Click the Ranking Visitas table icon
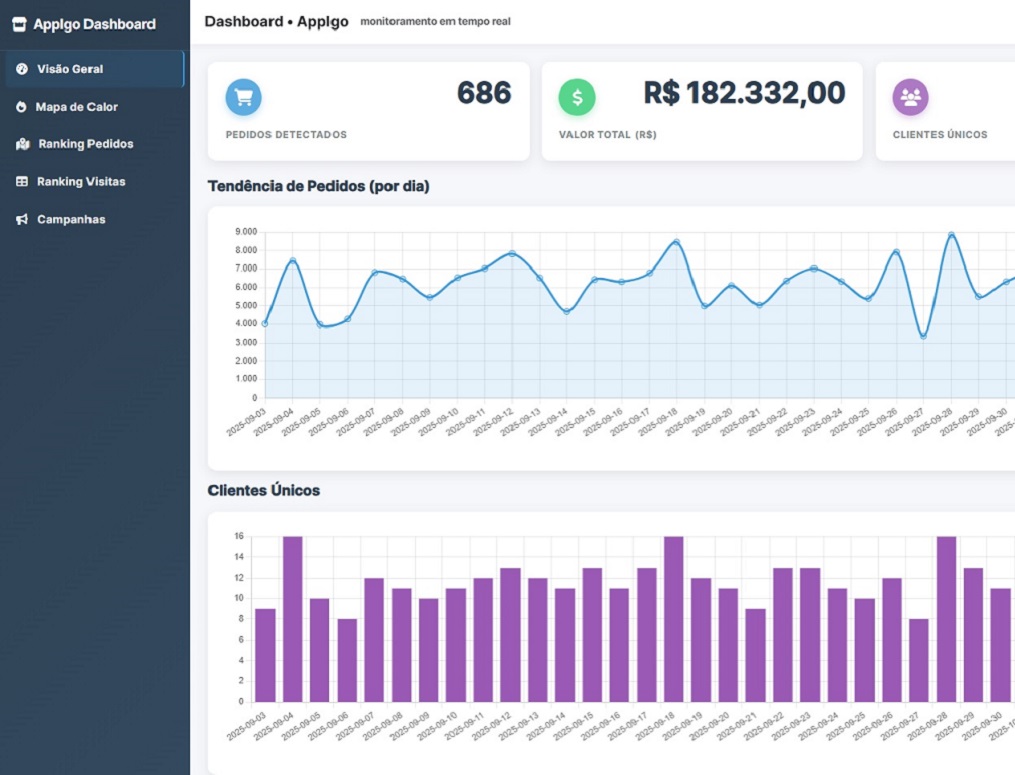Viewport: 1015px width, 775px height. tap(22, 182)
